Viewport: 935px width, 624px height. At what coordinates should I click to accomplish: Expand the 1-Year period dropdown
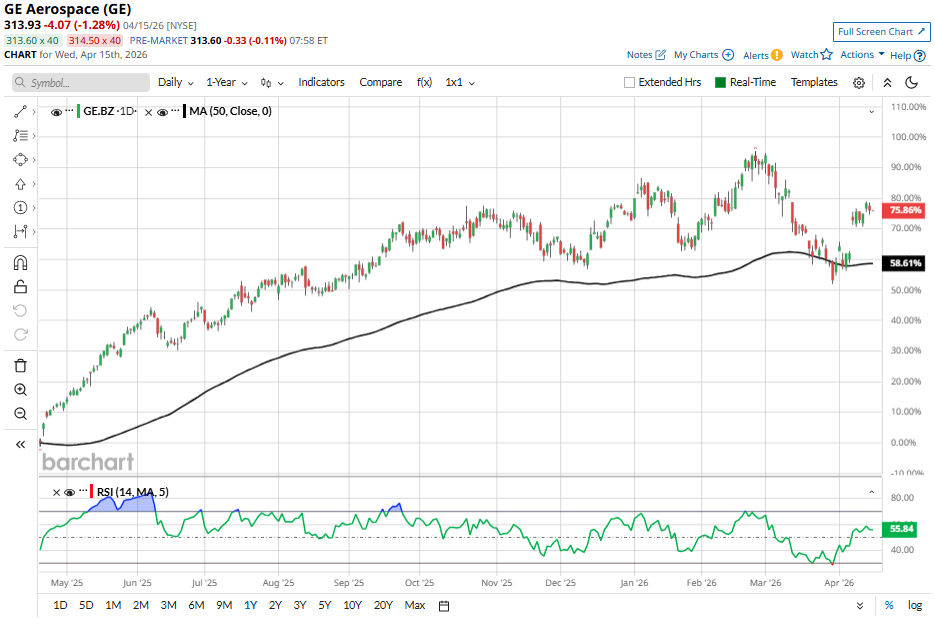click(x=227, y=83)
